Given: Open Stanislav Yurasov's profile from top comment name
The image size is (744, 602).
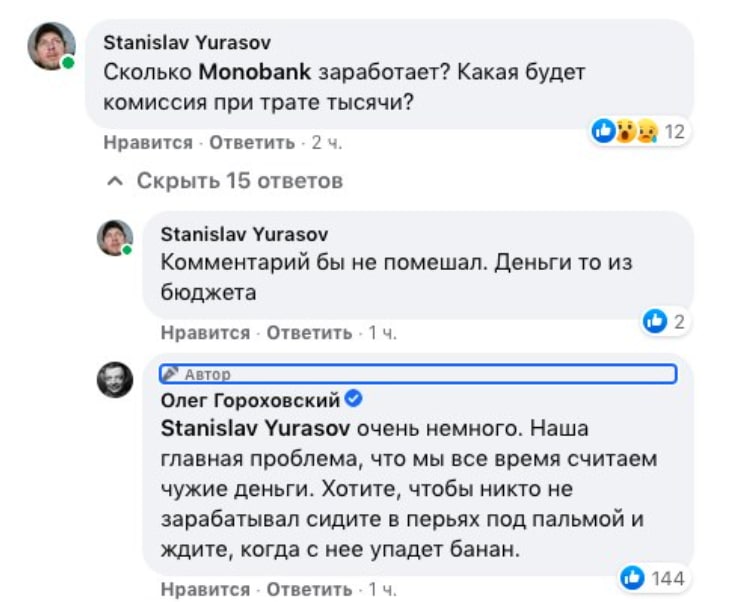Looking at the screenshot, I should click(x=187, y=43).
